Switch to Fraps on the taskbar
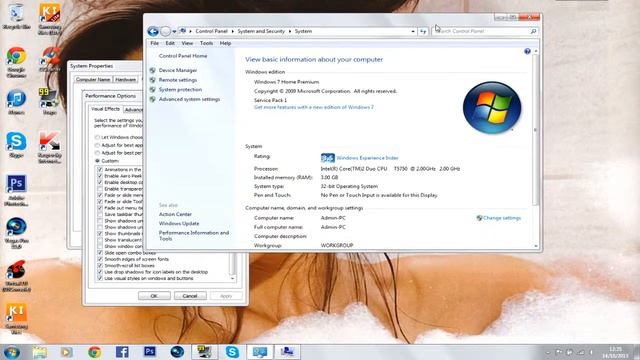This screenshot has width=640, height=360. tap(204, 352)
